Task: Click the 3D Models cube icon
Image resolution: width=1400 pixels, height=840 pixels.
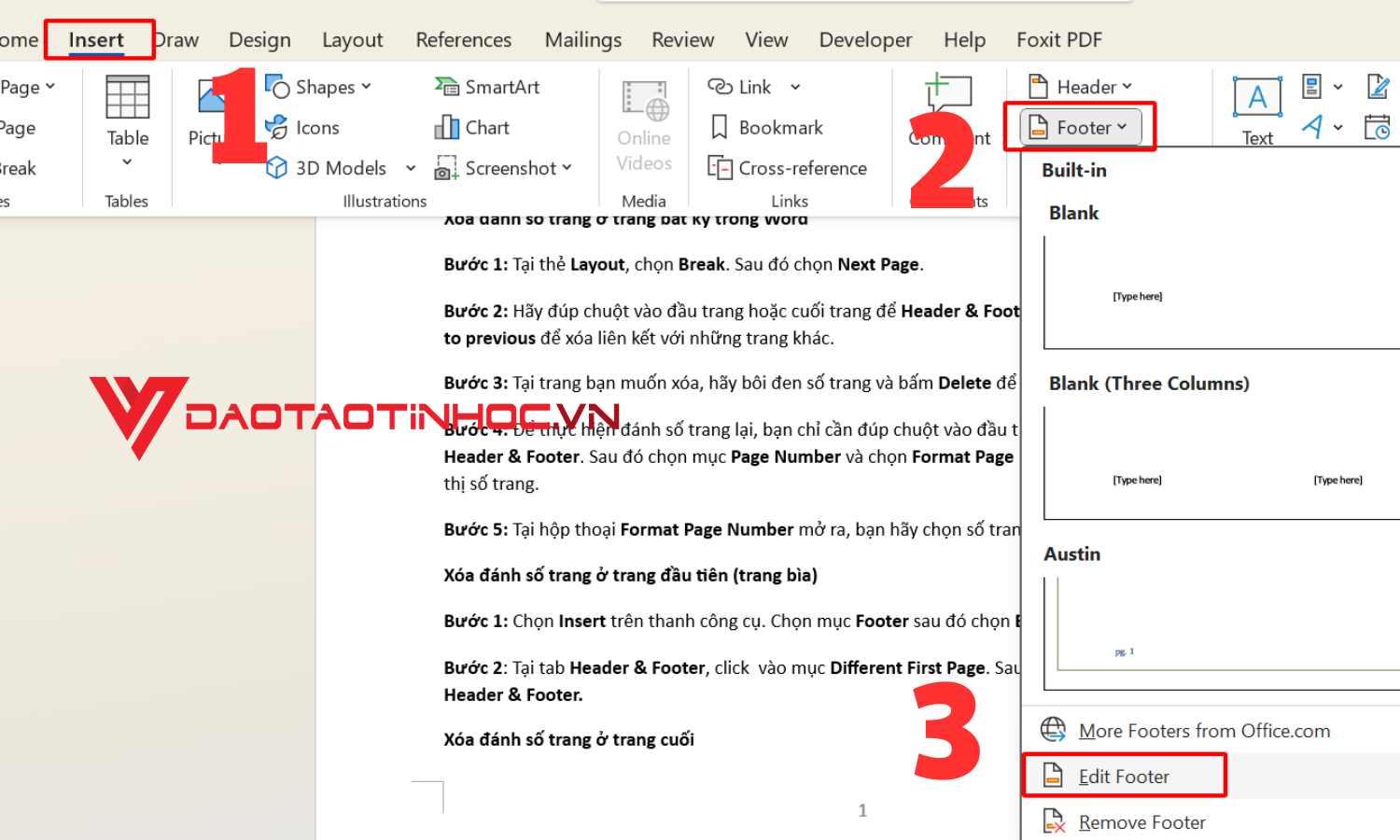Action: point(276,168)
